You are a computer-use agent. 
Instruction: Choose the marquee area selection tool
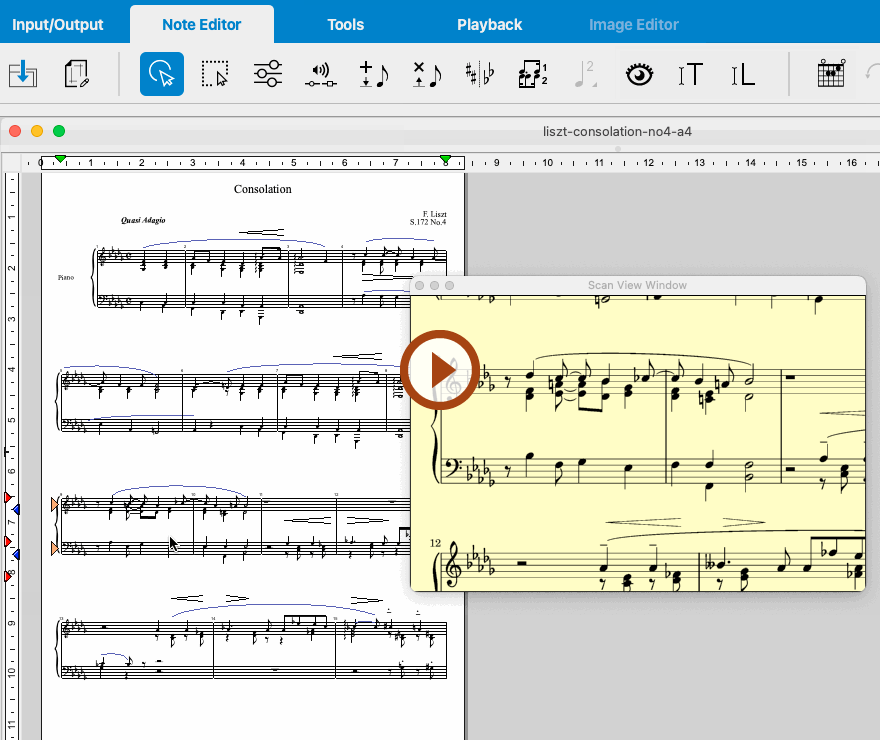(215, 74)
